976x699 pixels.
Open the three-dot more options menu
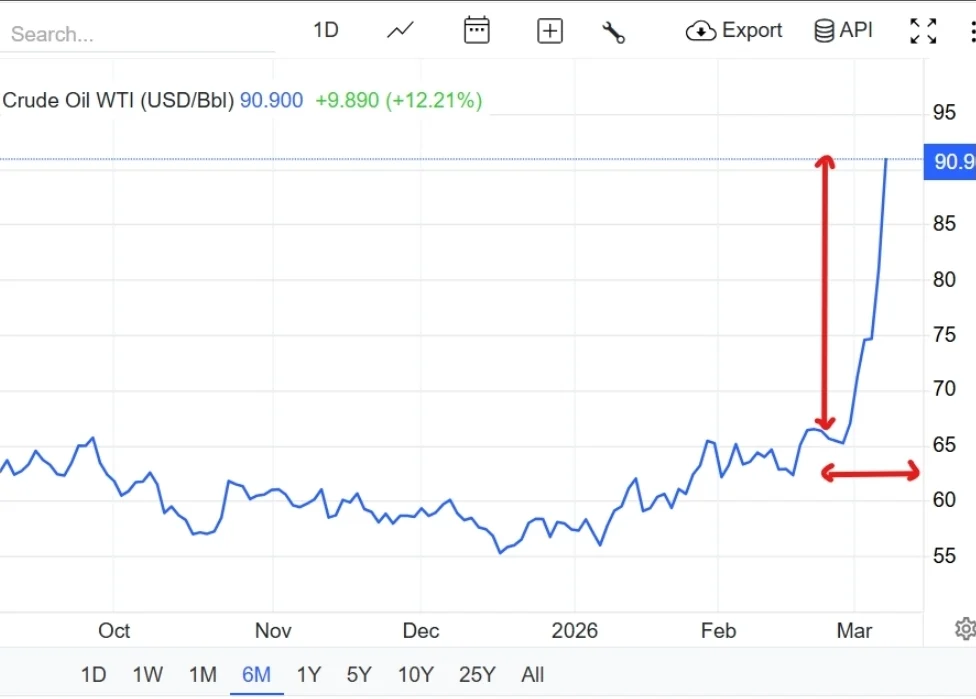972,31
